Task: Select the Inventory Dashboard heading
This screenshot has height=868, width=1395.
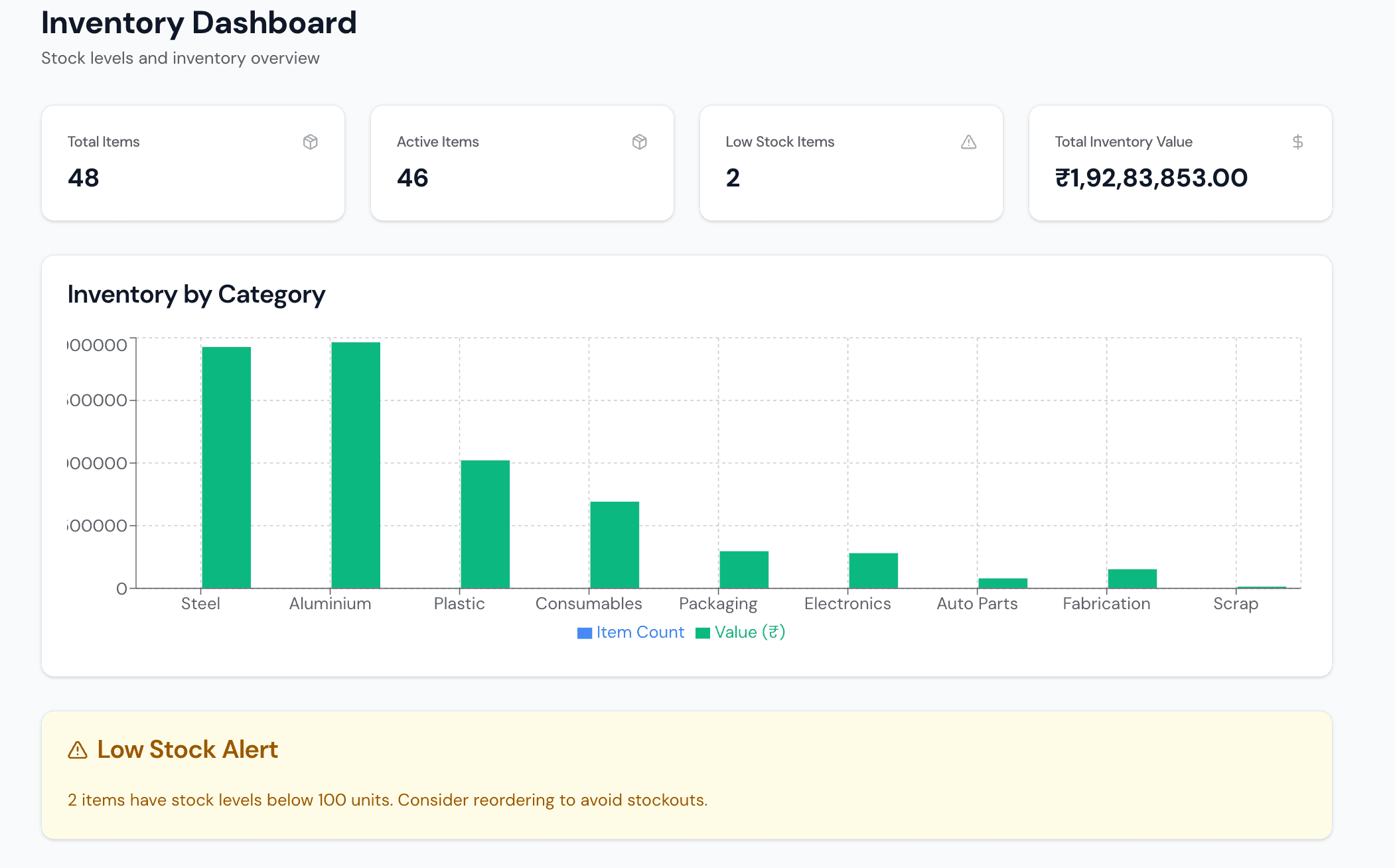Action: 198,23
